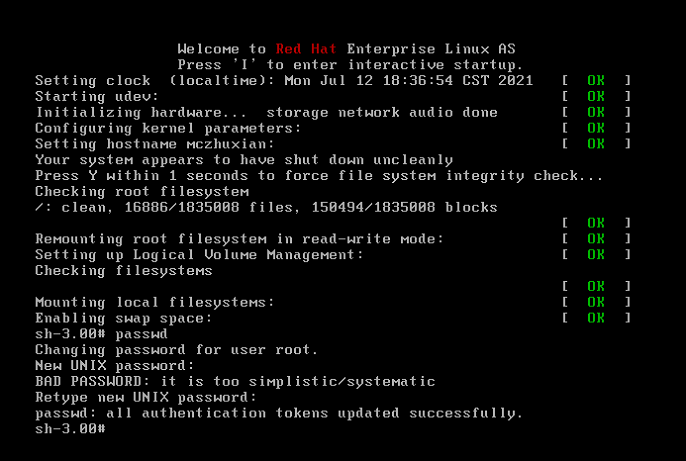Click the OK for Logical Volume Management
The width and height of the screenshot is (686, 461).
pos(596,255)
